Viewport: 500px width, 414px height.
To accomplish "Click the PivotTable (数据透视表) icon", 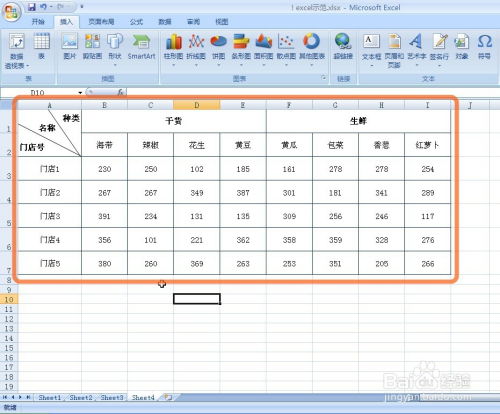I will point(17,42).
